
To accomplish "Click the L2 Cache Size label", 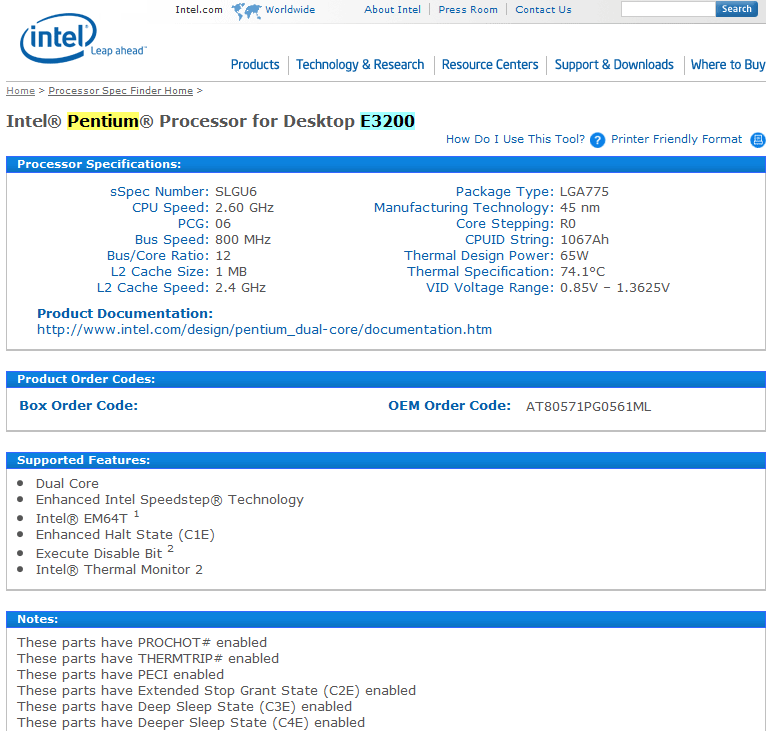I will pos(160,271).
